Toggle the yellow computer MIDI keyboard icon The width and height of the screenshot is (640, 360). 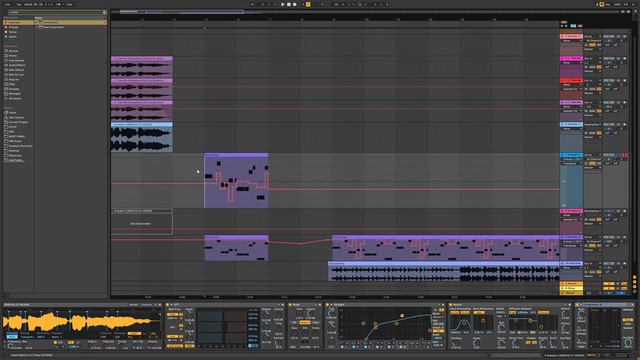click(602, 4)
